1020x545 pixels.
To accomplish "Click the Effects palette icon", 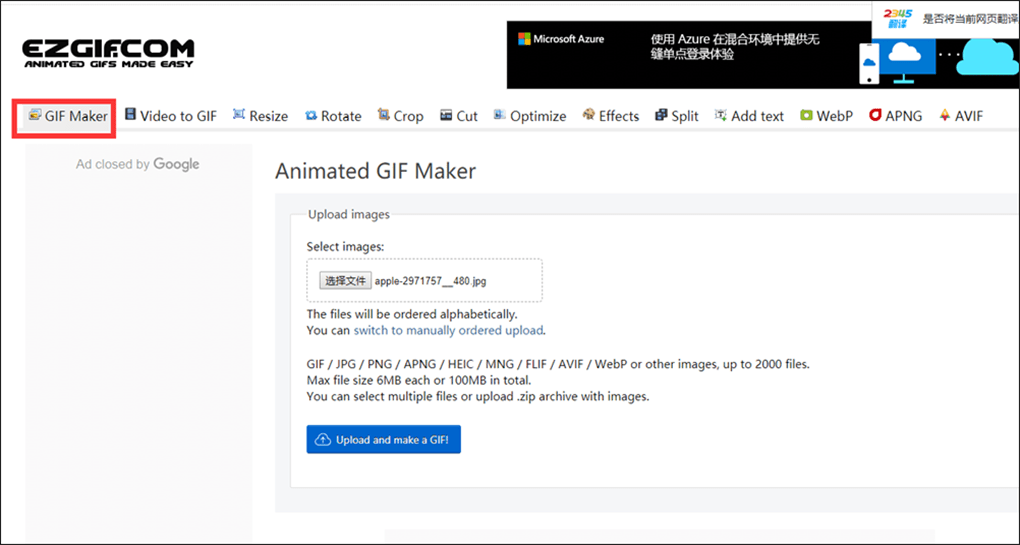I will [589, 114].
